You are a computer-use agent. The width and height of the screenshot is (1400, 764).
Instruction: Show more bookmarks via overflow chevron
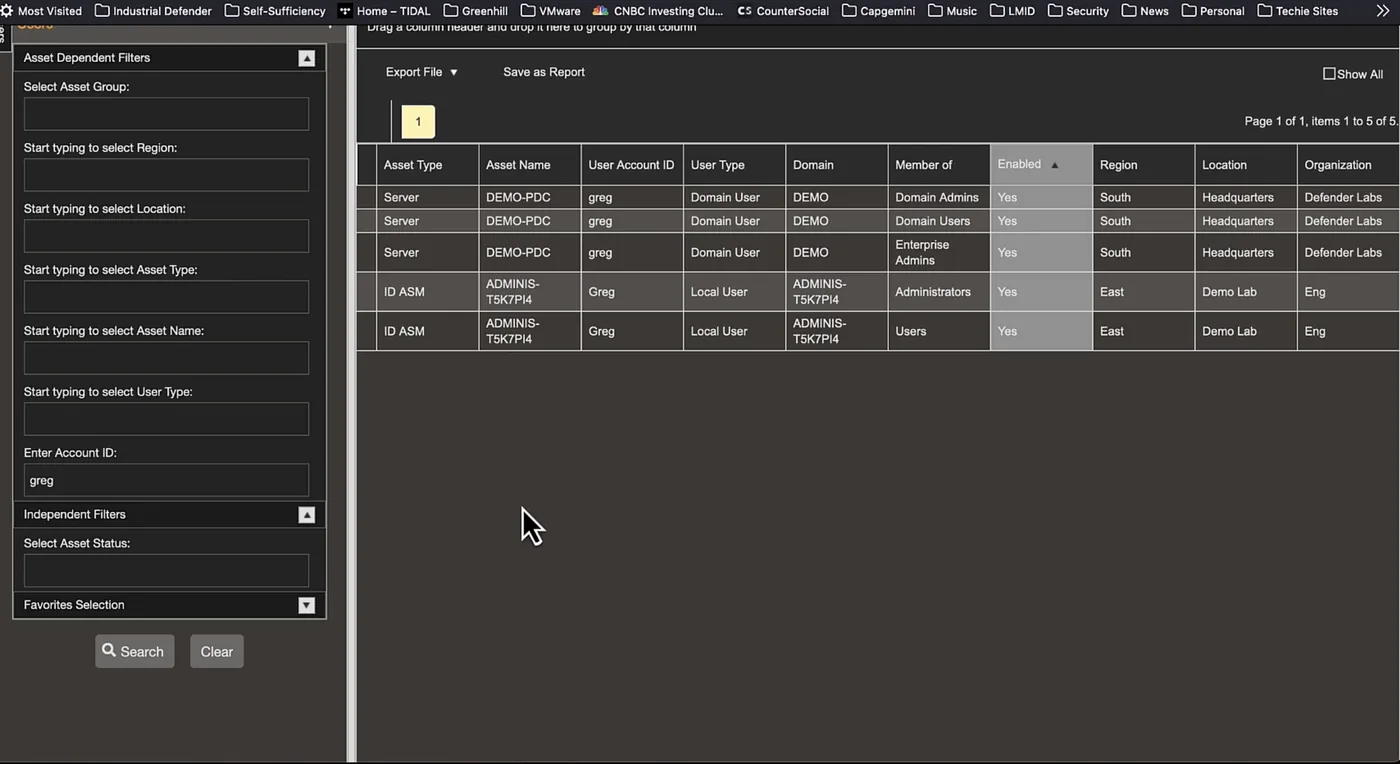pyautogui.click(x=1383, y=11)
